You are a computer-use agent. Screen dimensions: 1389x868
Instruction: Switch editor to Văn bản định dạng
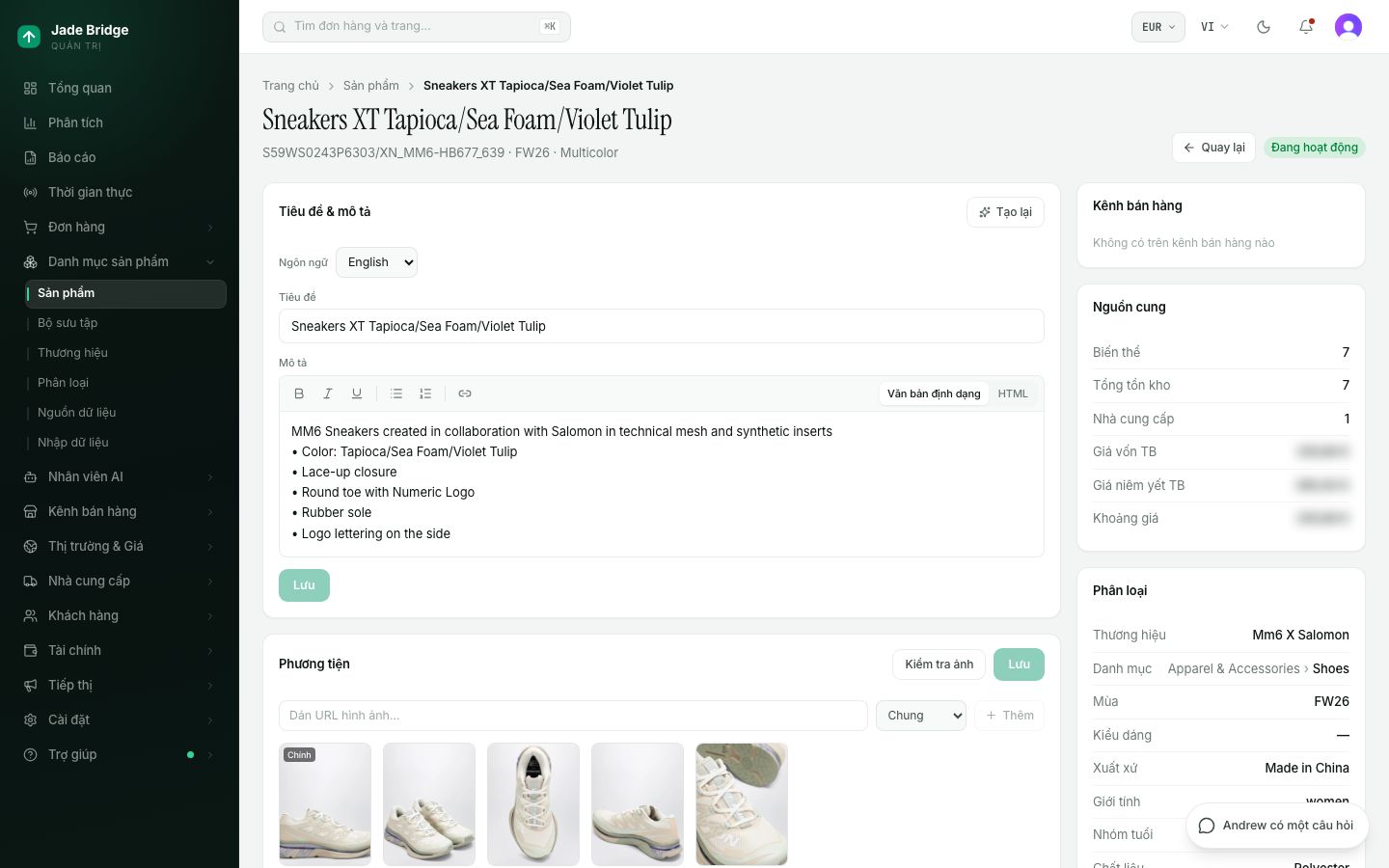[934, 393]
